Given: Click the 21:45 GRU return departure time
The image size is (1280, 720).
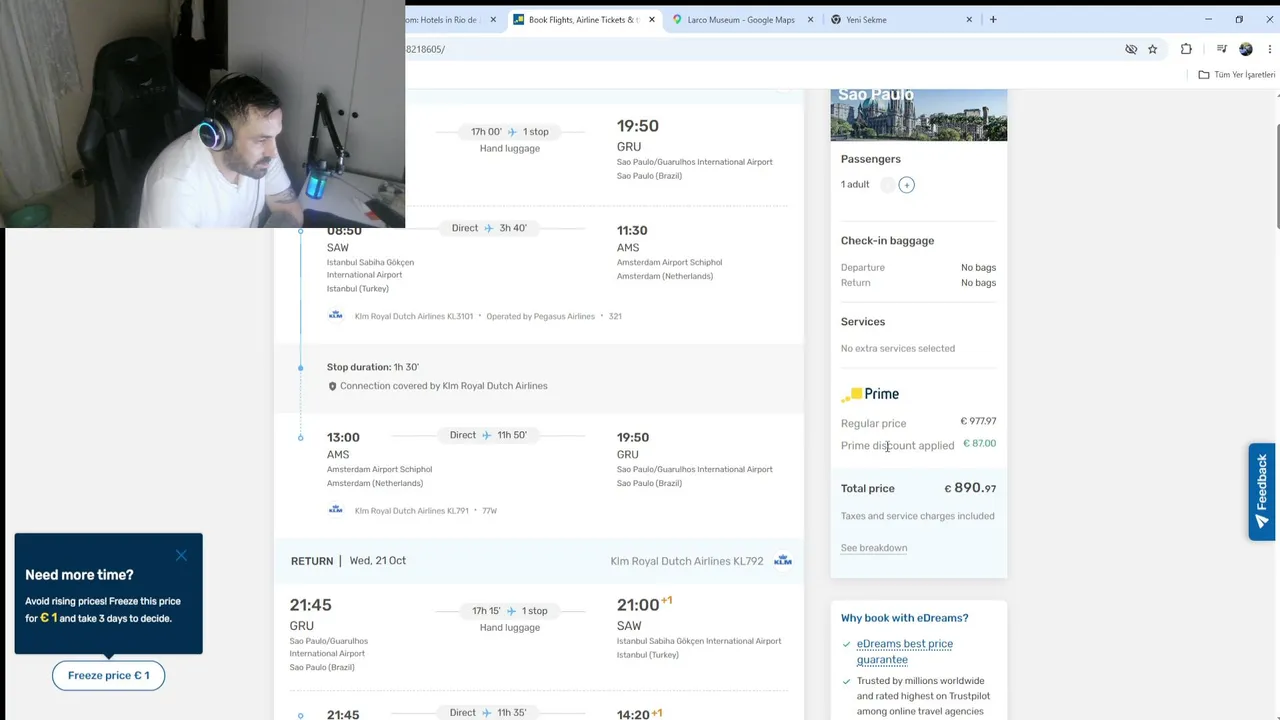Looking at the screenshot, I should 310,605.
